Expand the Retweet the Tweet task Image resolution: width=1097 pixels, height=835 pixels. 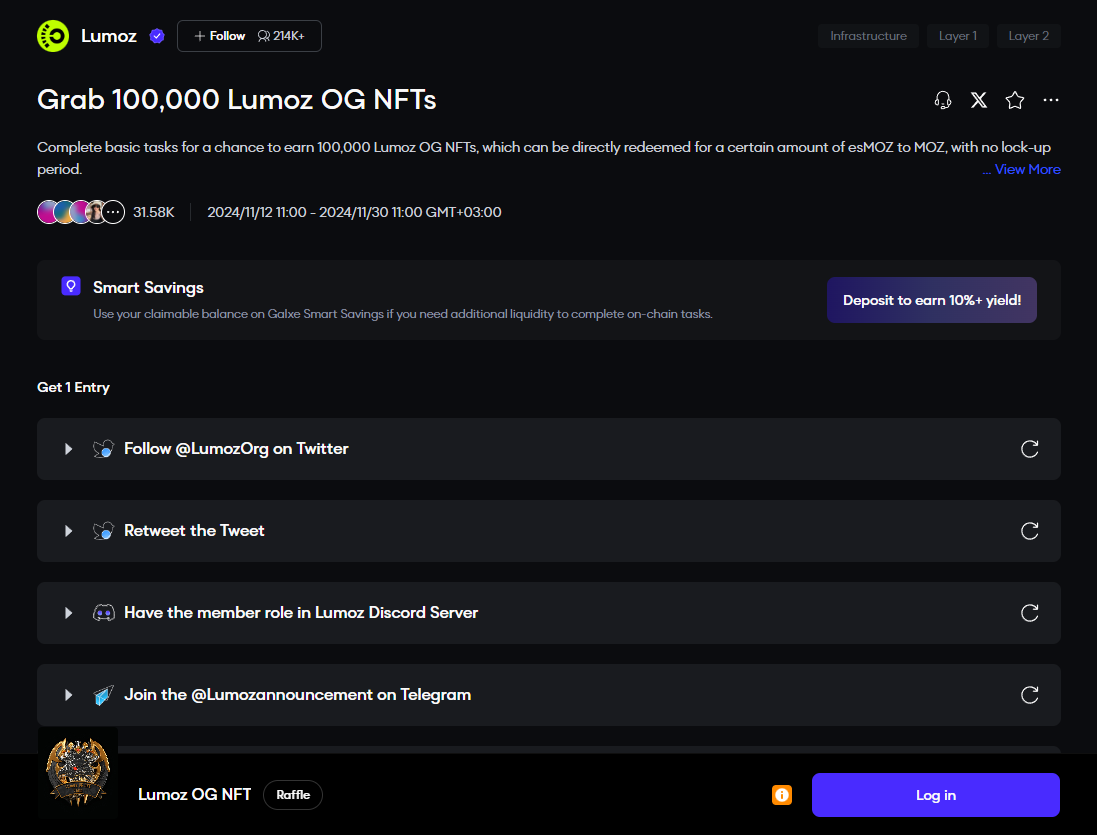click(x=69, y=531)
